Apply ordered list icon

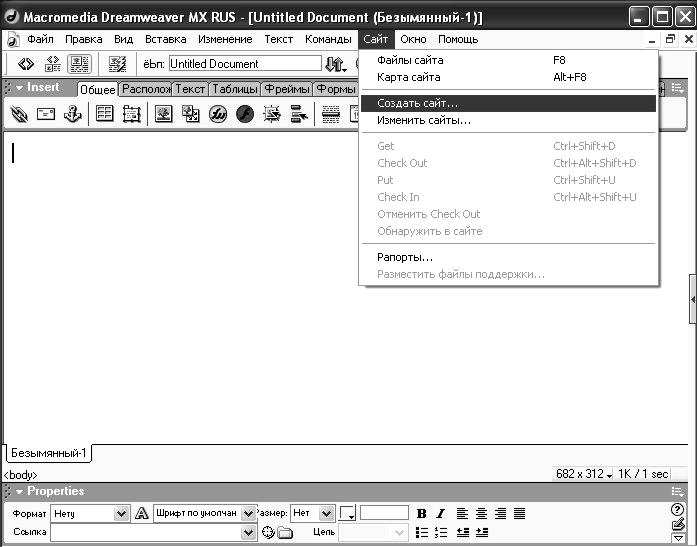point(441,532)
